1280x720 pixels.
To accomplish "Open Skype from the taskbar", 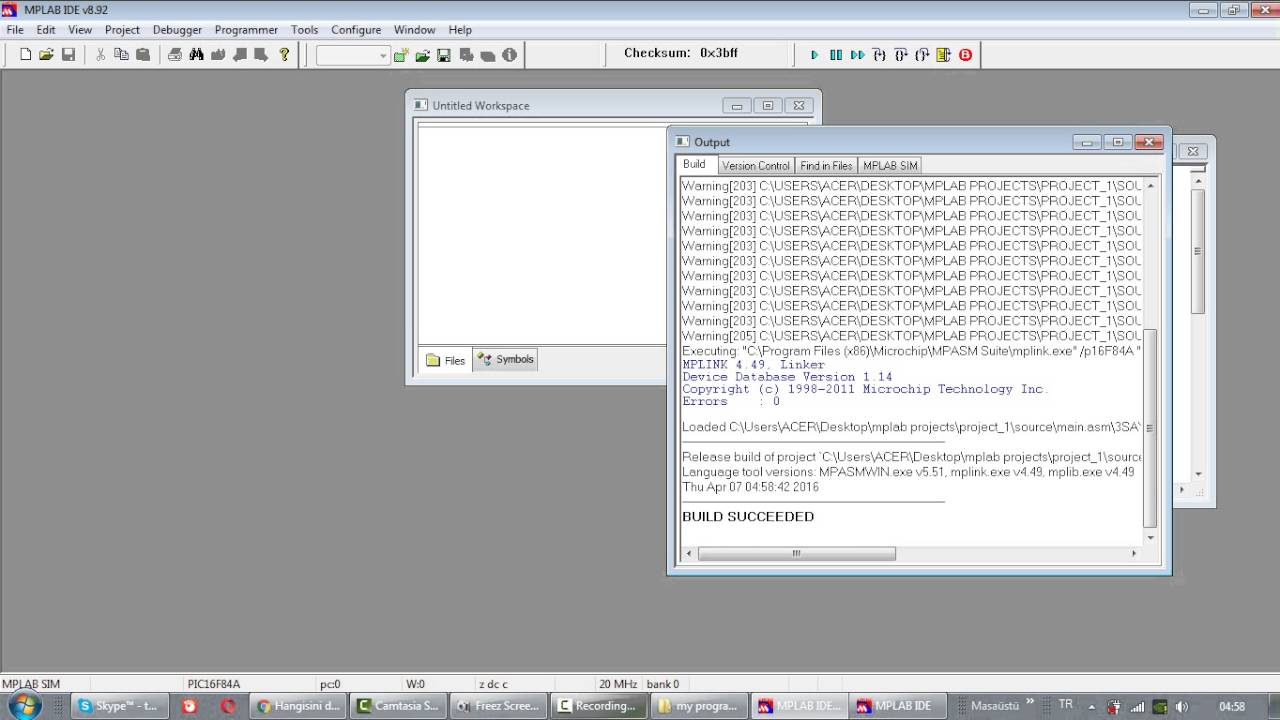I will pos(119,706).
